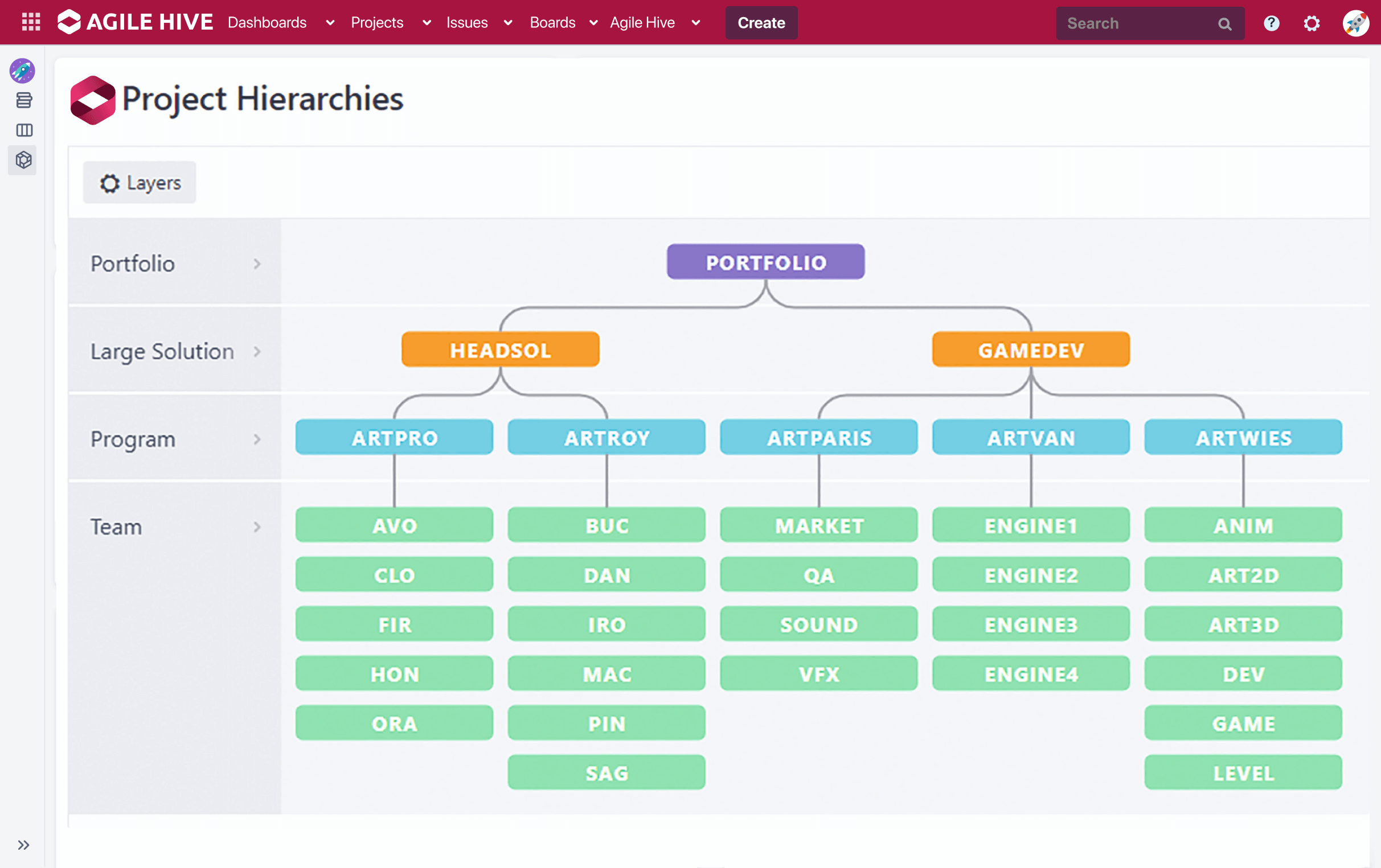The width and height of the screenshot is (1381, 868).
Task: Open the app switcher grid icon
Action: [x=30, y=22]
